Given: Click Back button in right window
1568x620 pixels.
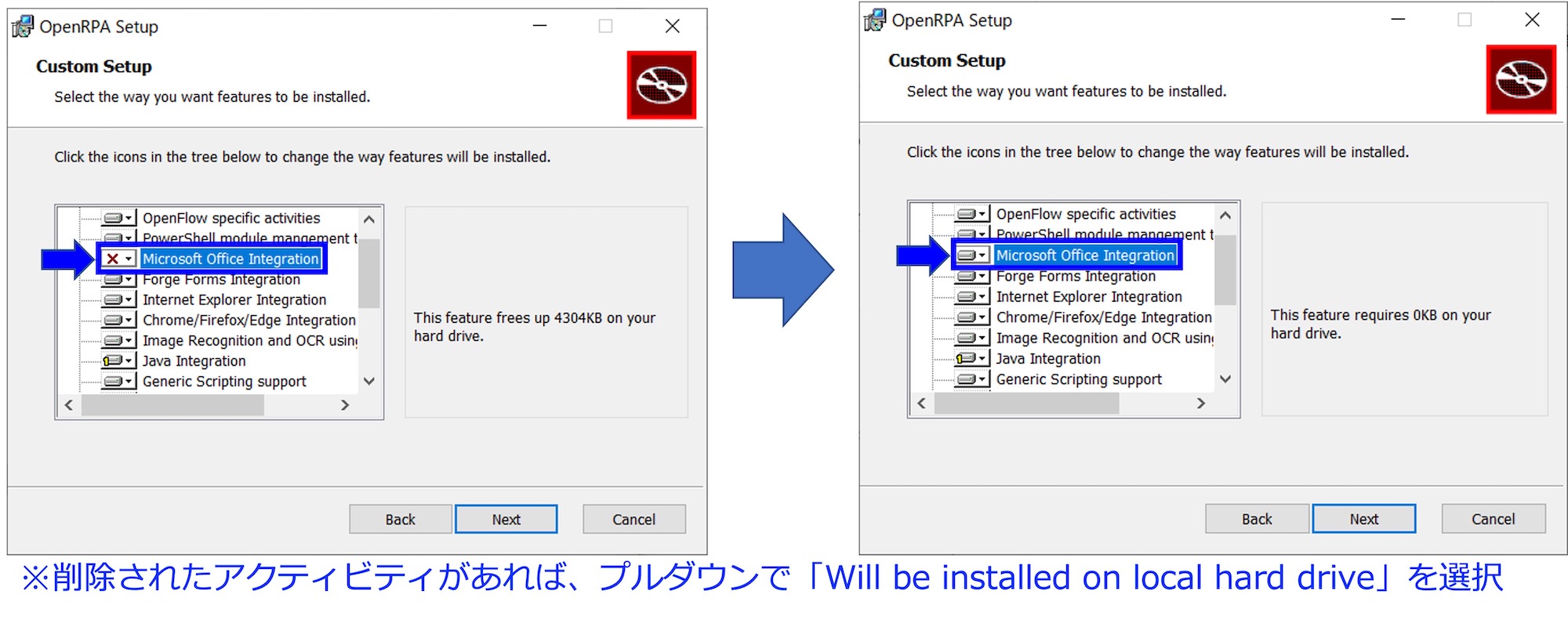Looking at the screenshot, I should pyautogui.click(x=1257, y=518).
